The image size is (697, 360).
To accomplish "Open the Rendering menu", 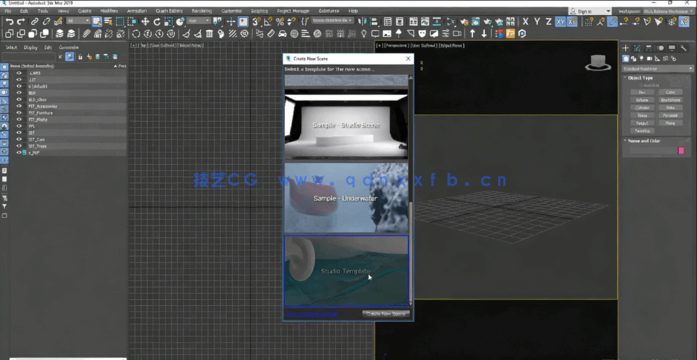I will pyautogui.click(x=202, y=11).
